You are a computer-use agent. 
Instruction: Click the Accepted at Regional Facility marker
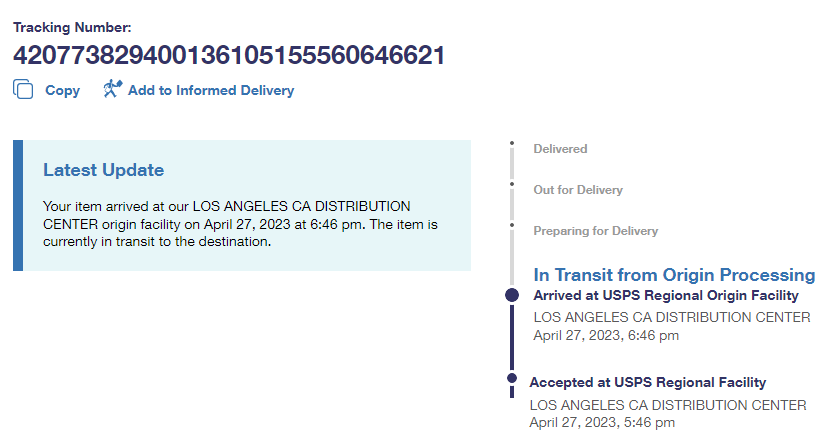(x=512, y=378)
